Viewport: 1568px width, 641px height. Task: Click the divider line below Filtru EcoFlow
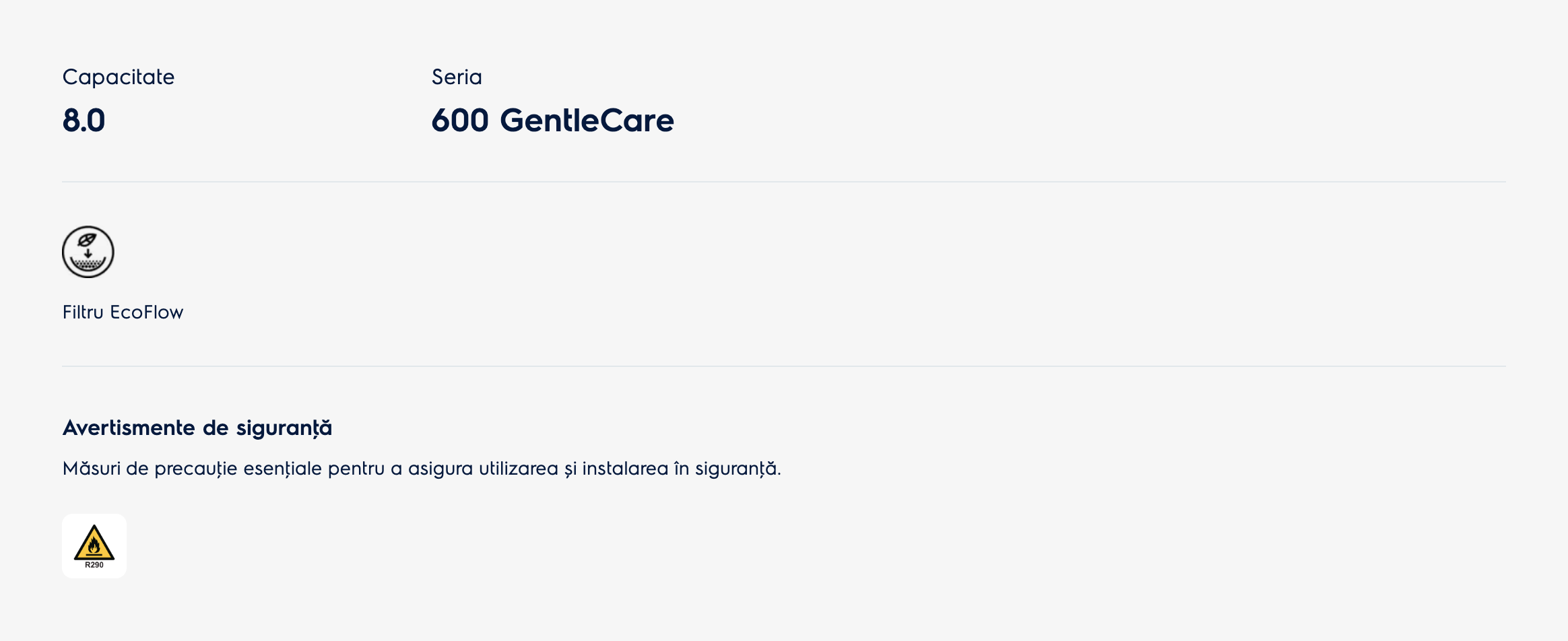(784, 366)
